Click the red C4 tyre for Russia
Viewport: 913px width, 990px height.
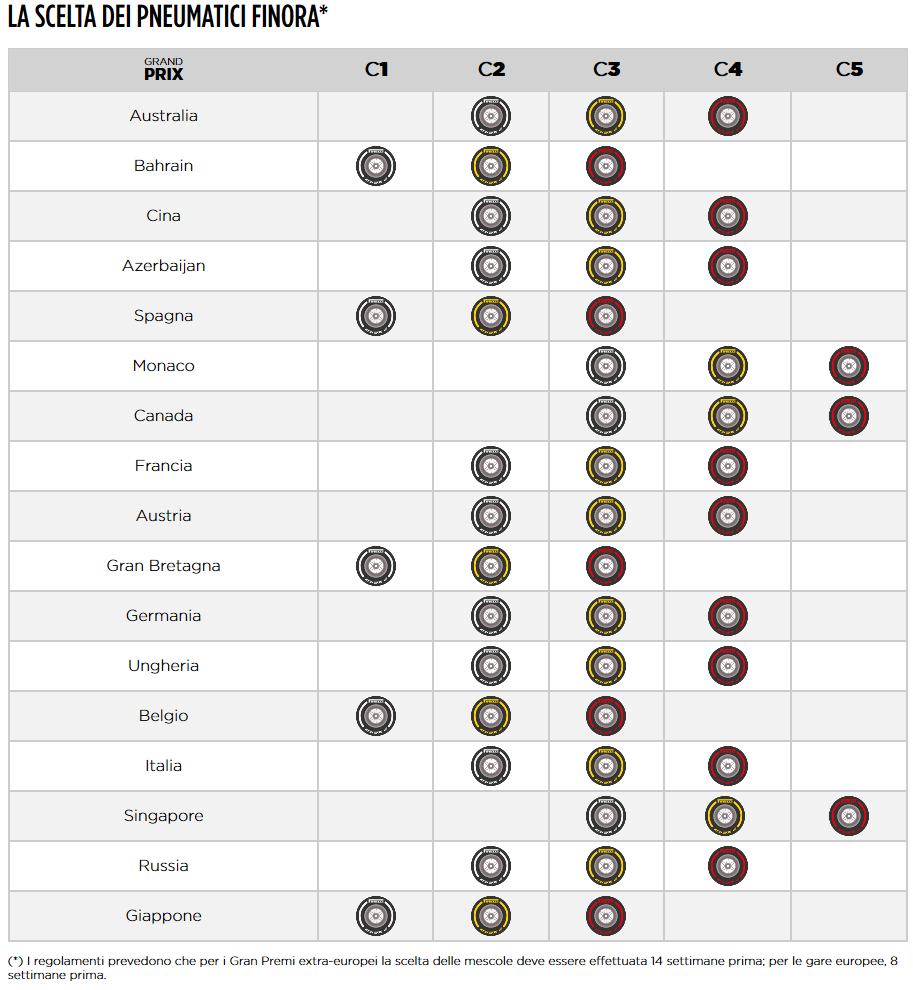coord(727,866)
